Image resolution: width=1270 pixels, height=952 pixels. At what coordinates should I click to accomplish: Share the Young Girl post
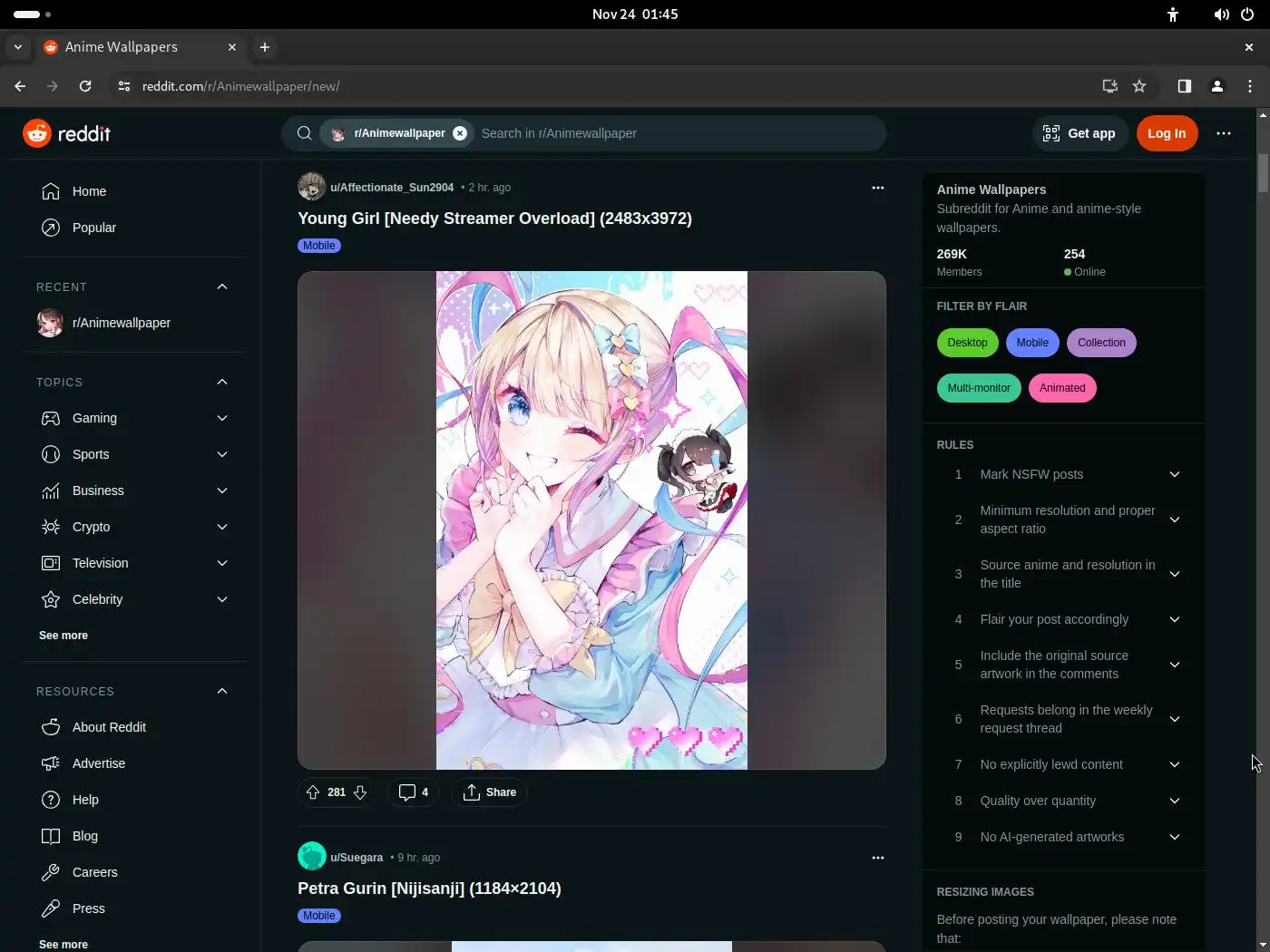pos(489,792)
